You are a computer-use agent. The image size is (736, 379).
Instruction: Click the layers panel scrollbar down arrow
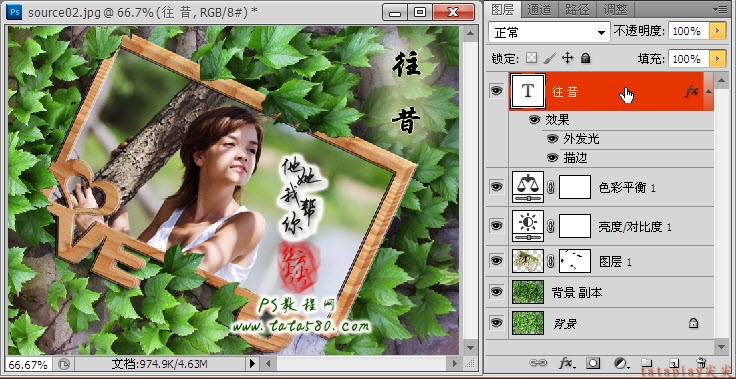click(721, 346)
